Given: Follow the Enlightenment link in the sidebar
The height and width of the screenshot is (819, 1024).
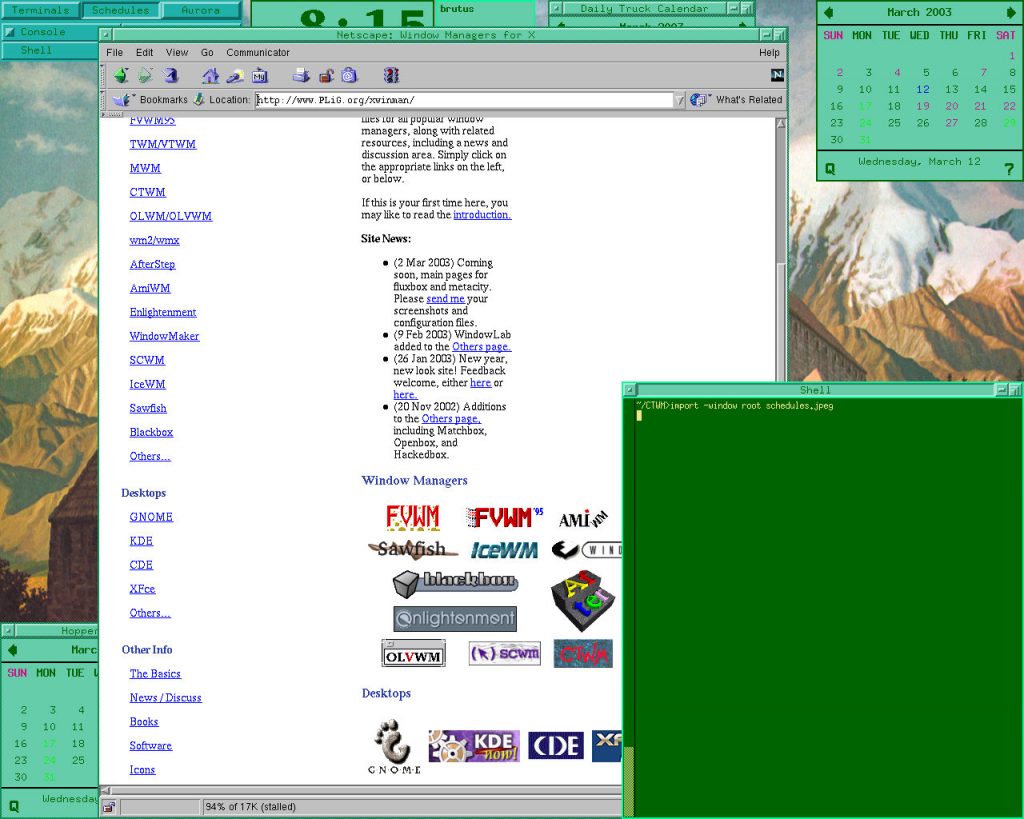Looking at the screenshot, I should click(162, 312).
